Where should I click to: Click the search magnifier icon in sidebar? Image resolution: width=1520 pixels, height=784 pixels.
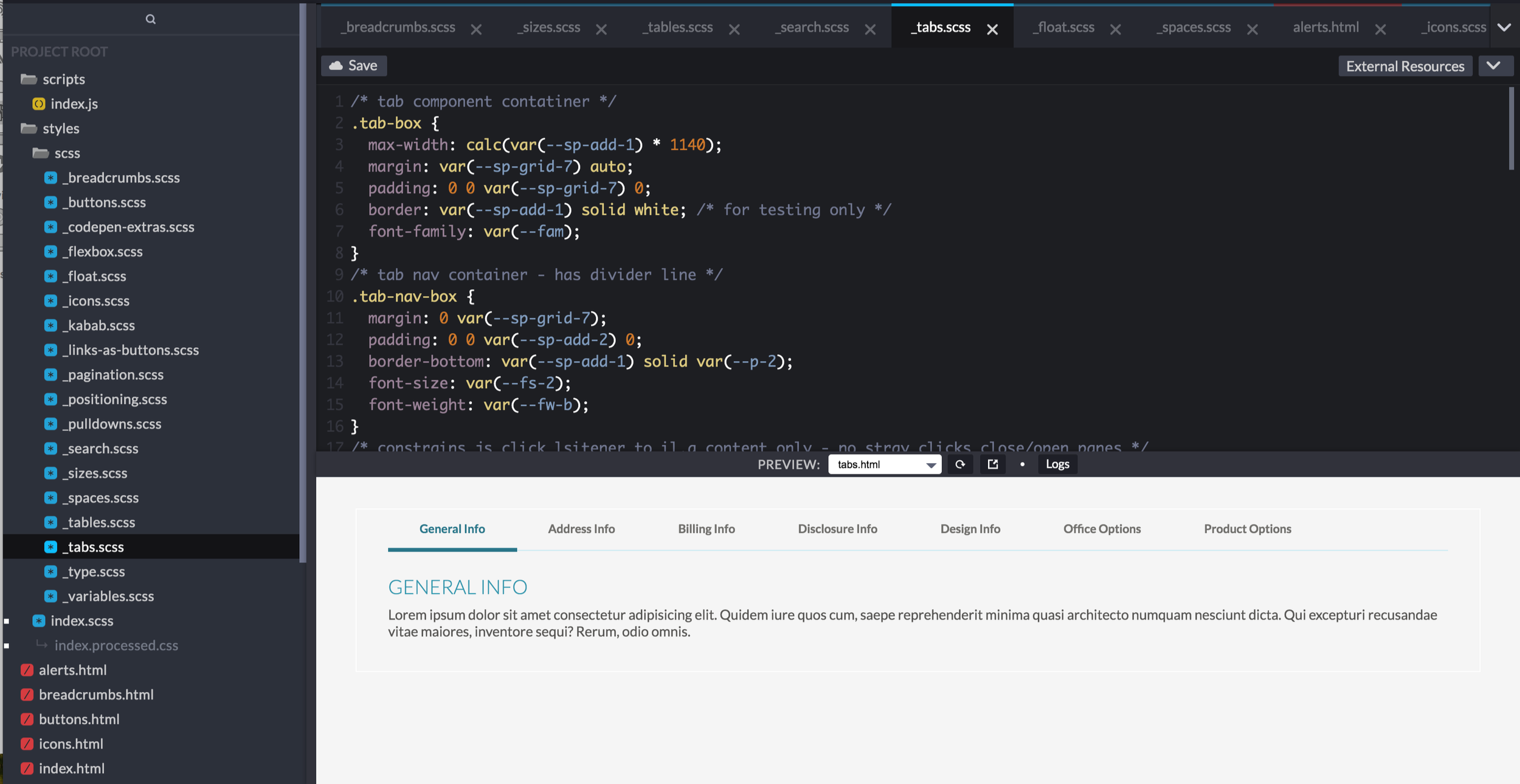(151, 19)
